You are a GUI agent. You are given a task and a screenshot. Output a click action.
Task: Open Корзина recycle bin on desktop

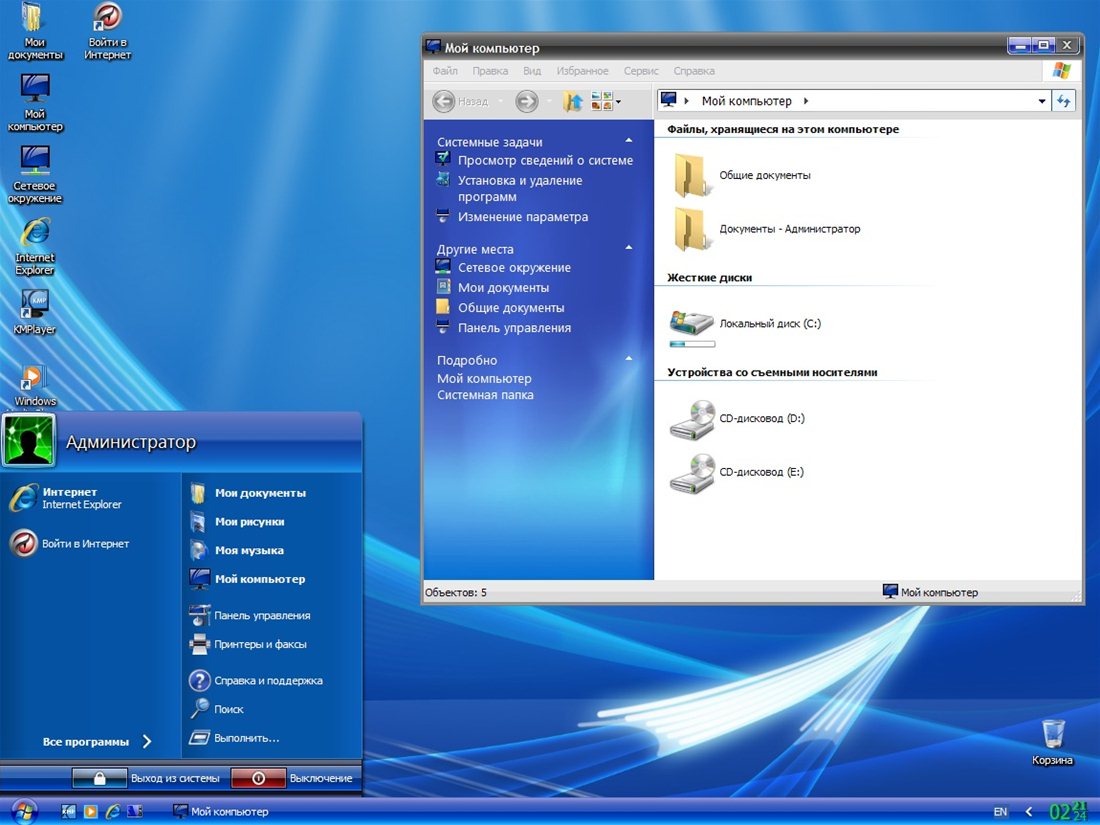pyautogui.click(x=1052, y=734)
